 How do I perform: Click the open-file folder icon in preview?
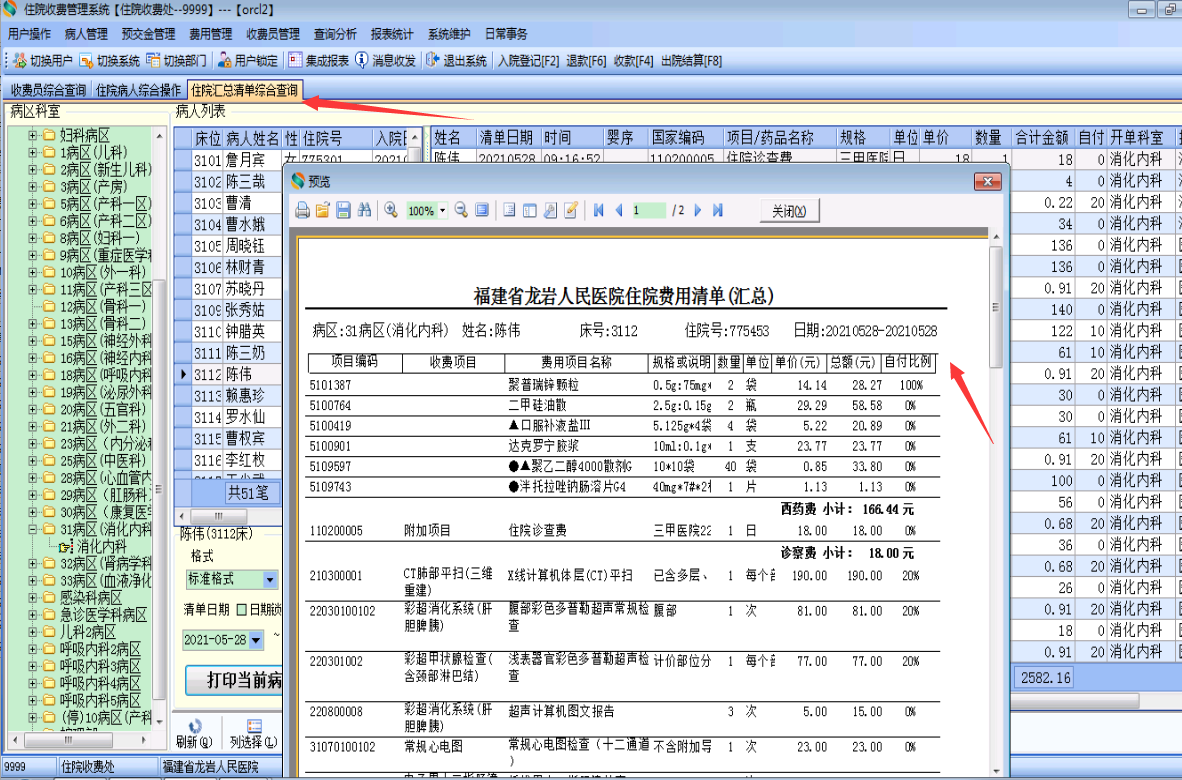tap(323, 211)
